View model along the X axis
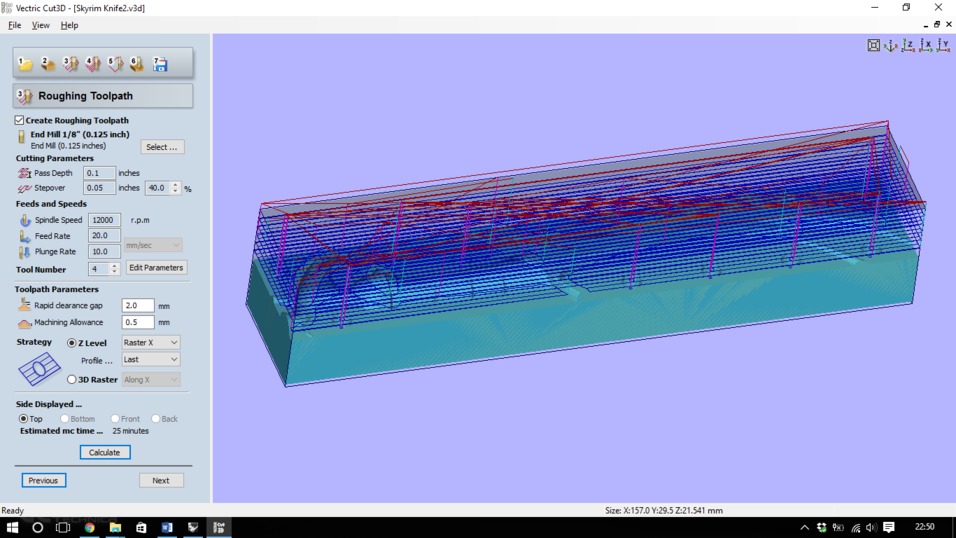Image resolution: width=956 pixels, height=538 pixels. [926, 45]
